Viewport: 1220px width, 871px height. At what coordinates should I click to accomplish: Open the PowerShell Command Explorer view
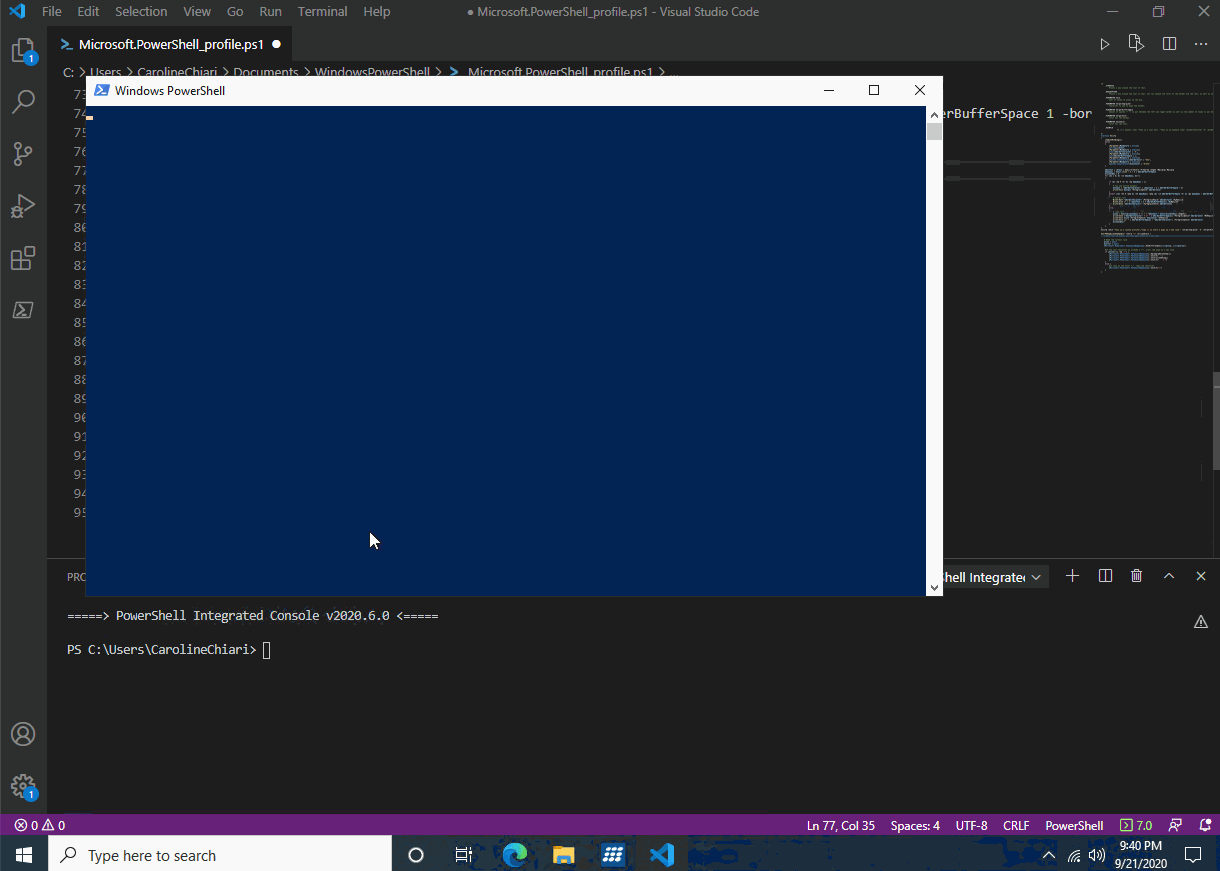coord(23,310)
